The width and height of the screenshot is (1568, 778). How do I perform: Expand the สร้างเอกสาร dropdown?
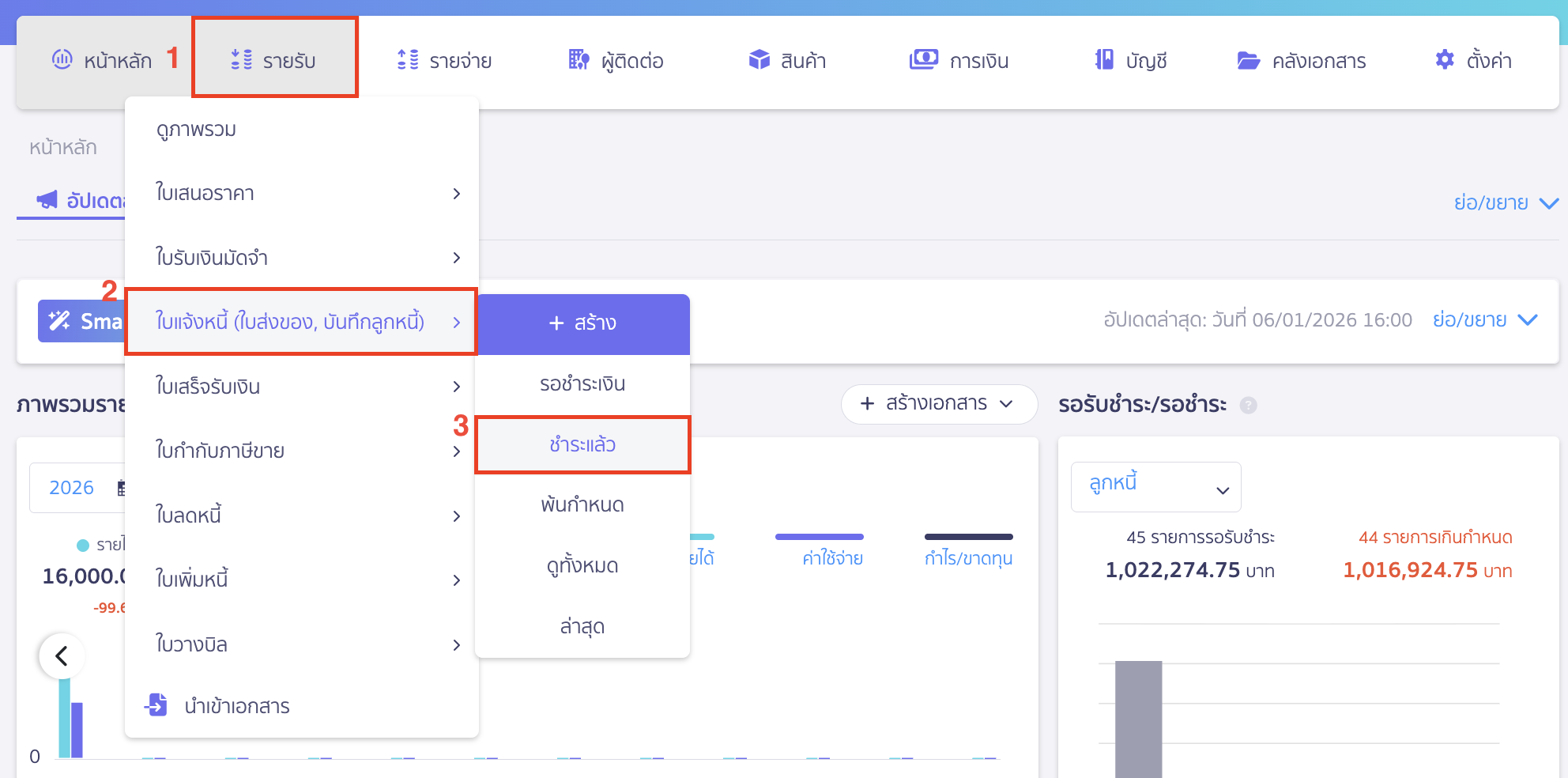click(939, 404)
